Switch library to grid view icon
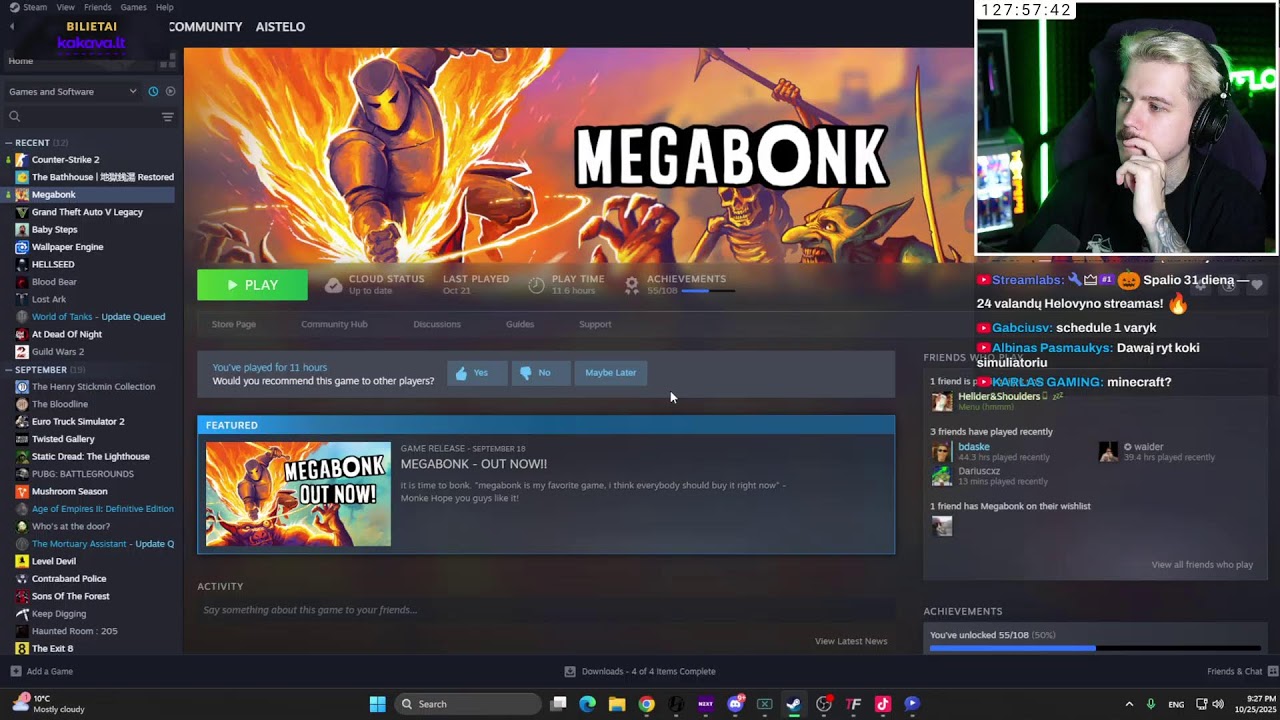This screenshot has width=1280, height=720. click(167, 62)
